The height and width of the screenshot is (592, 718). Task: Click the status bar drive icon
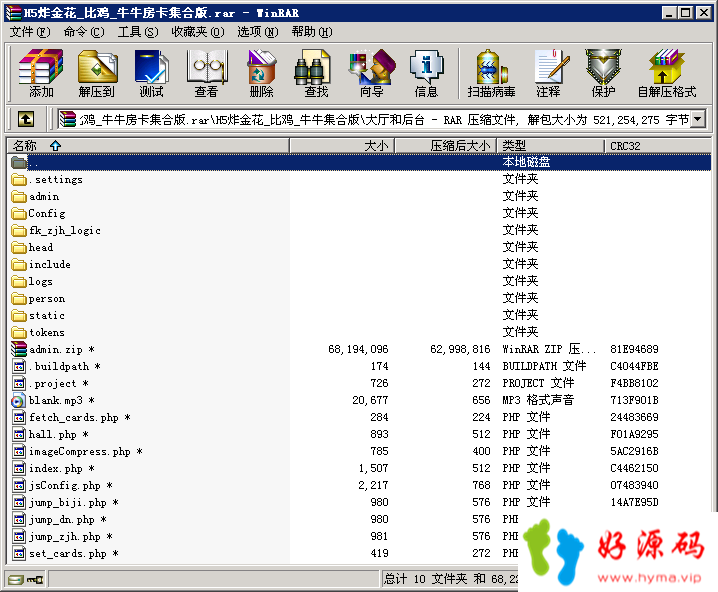click(16, 580)
